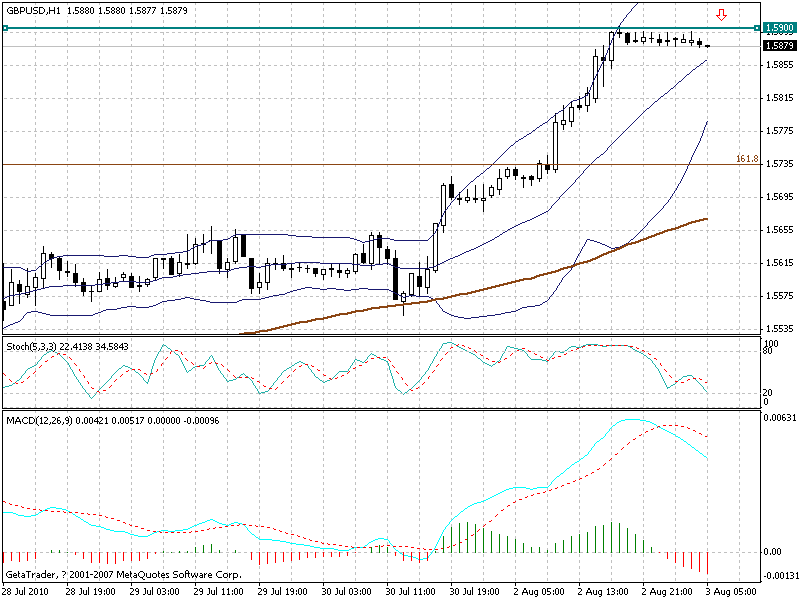Click the 28 Jul 2010 date label
This screenshot has width=800, height=600.
pyautogui.click(x=27, y=592)
